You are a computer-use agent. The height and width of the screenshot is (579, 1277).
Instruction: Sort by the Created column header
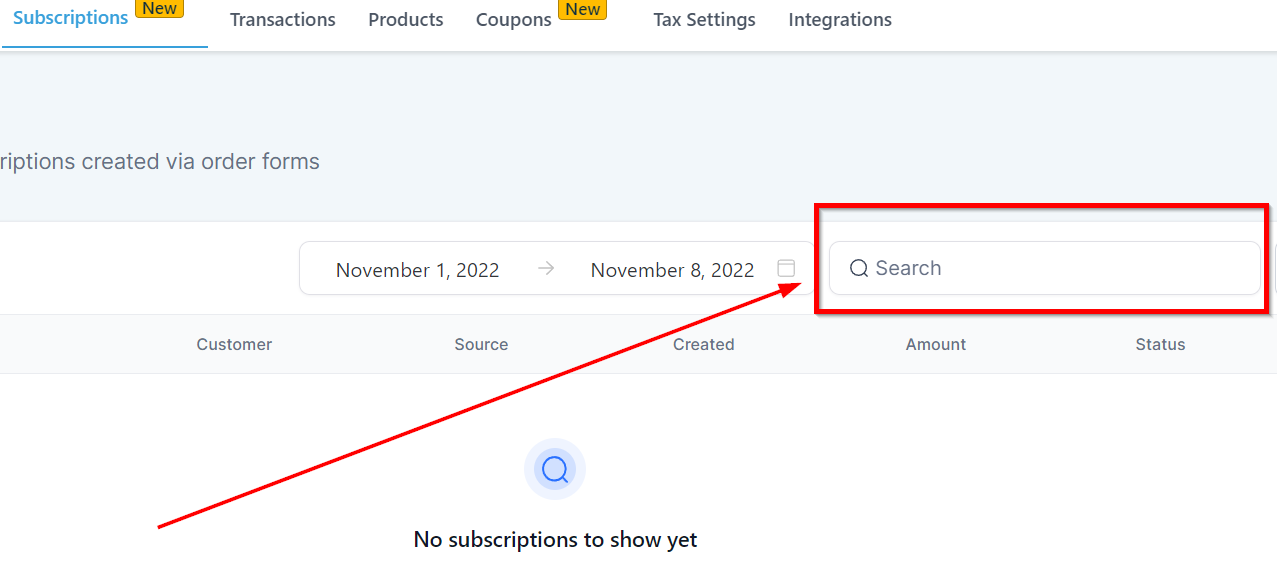click(x=703, y=344)
